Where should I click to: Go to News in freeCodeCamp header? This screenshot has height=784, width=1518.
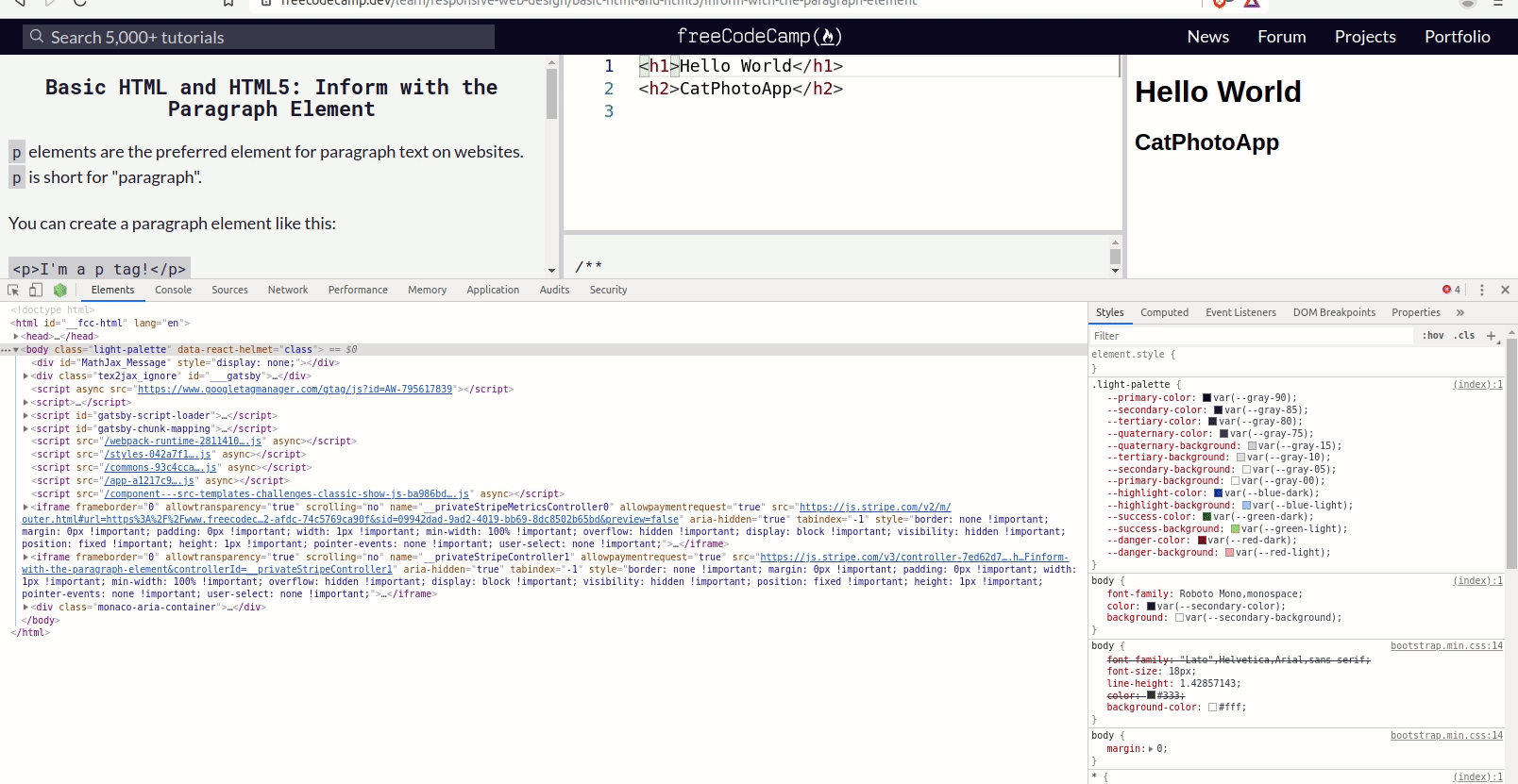point(1208,37)
